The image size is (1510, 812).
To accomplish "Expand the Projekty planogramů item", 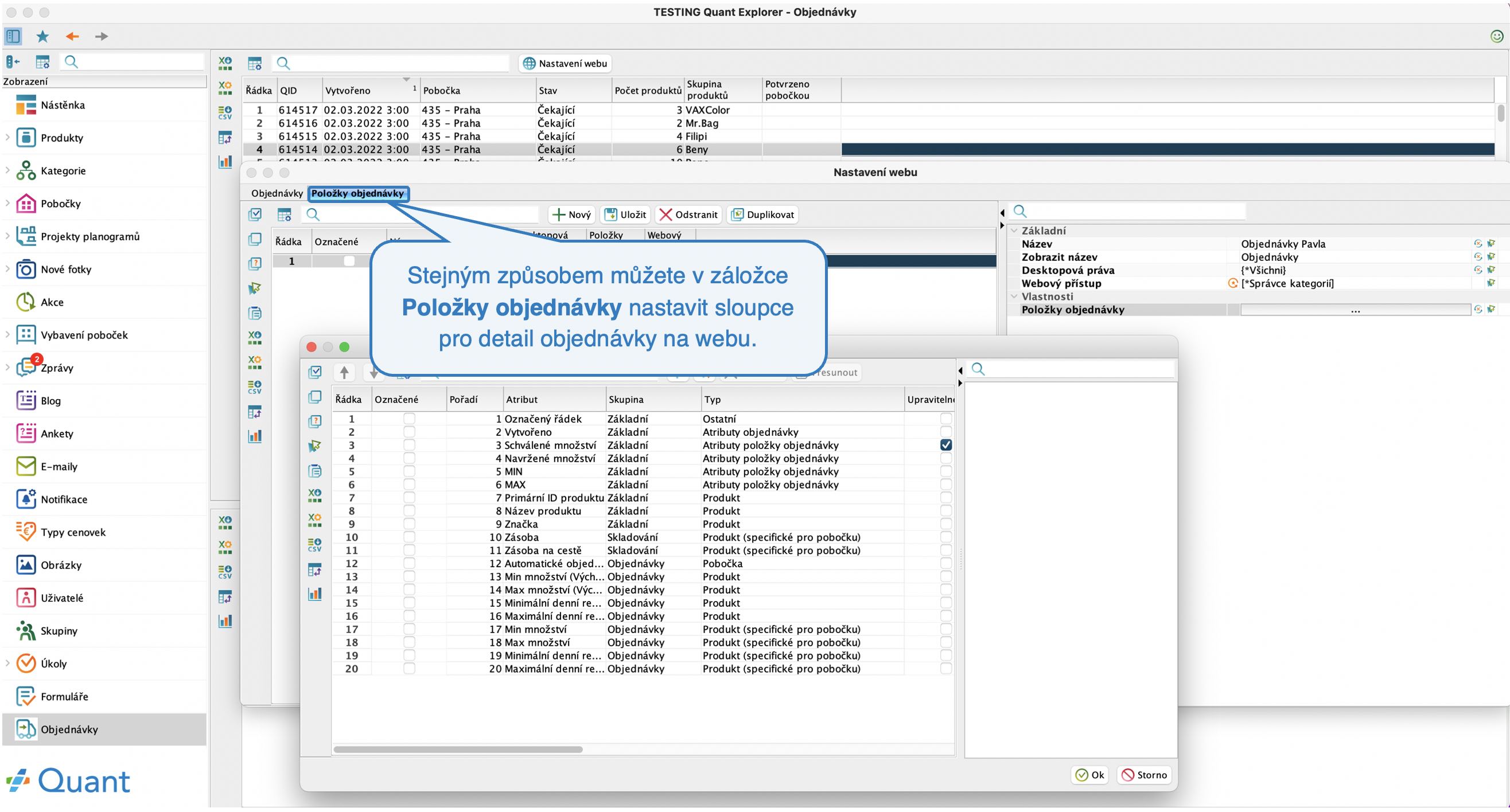I will point(7,236).
